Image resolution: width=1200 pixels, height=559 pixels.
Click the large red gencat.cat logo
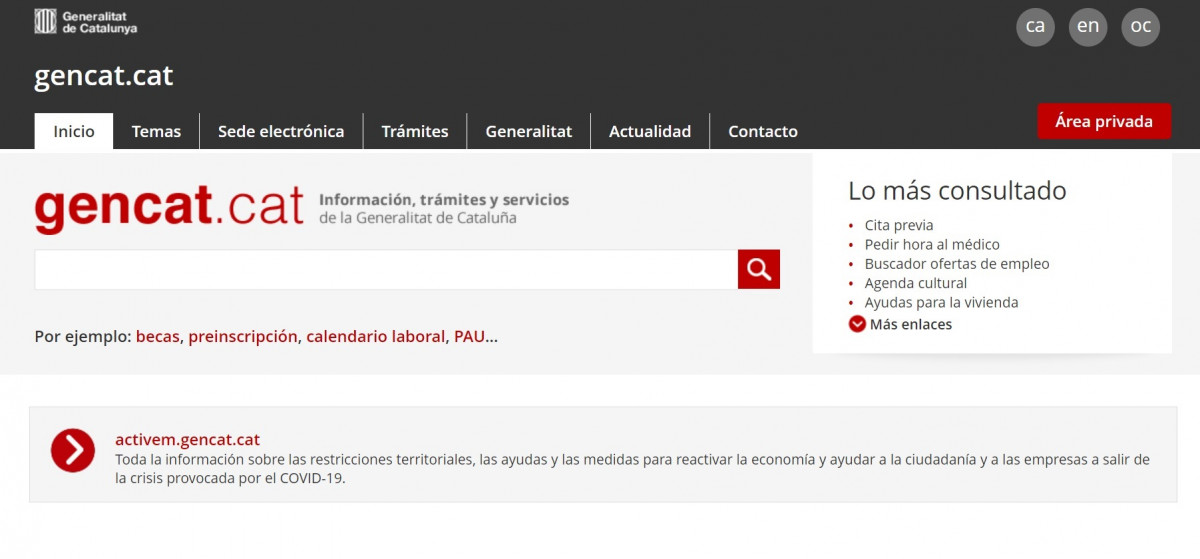pyautogui.click(x=169, y=207)
